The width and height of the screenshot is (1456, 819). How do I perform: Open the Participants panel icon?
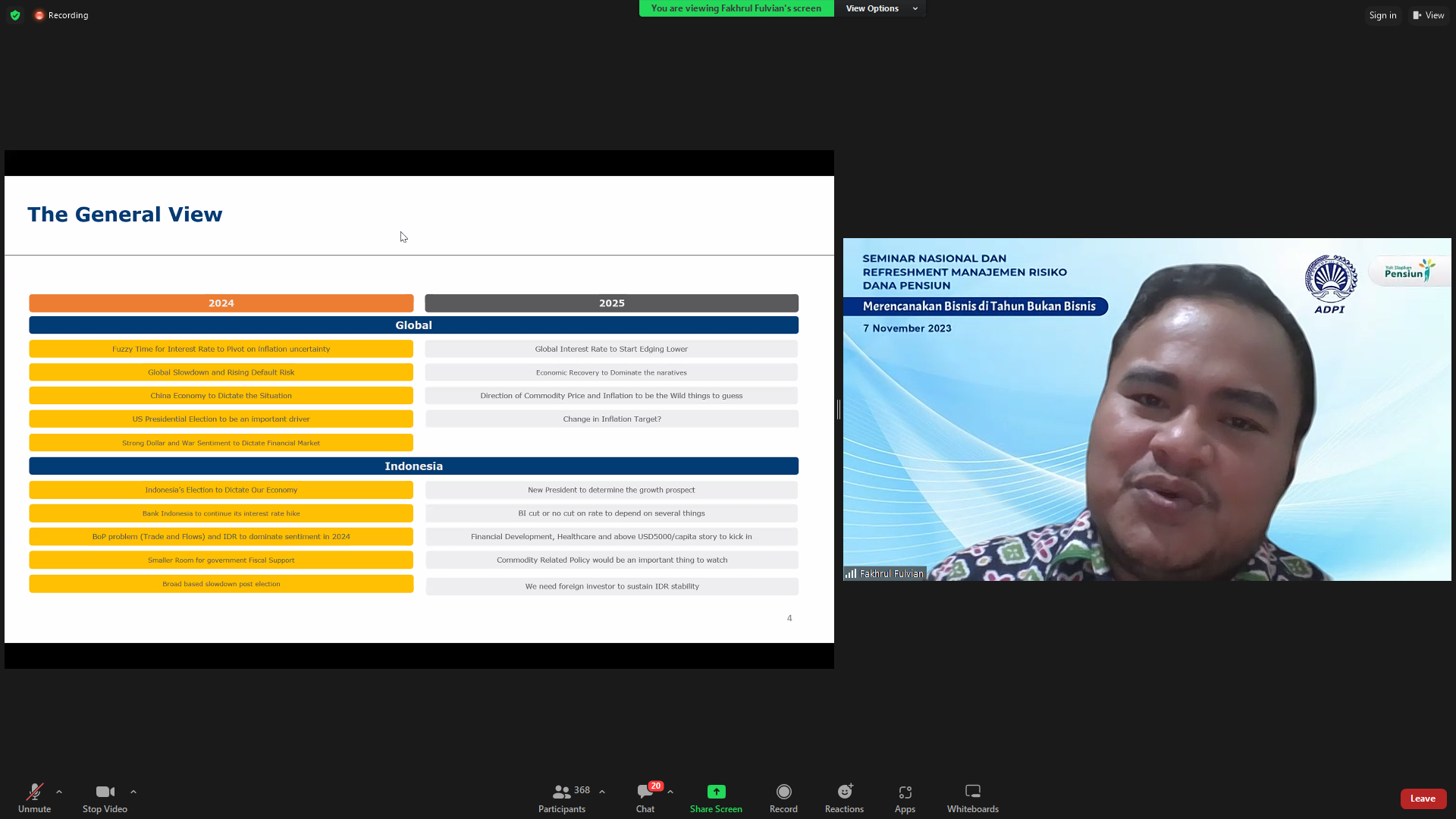point(561,792)
